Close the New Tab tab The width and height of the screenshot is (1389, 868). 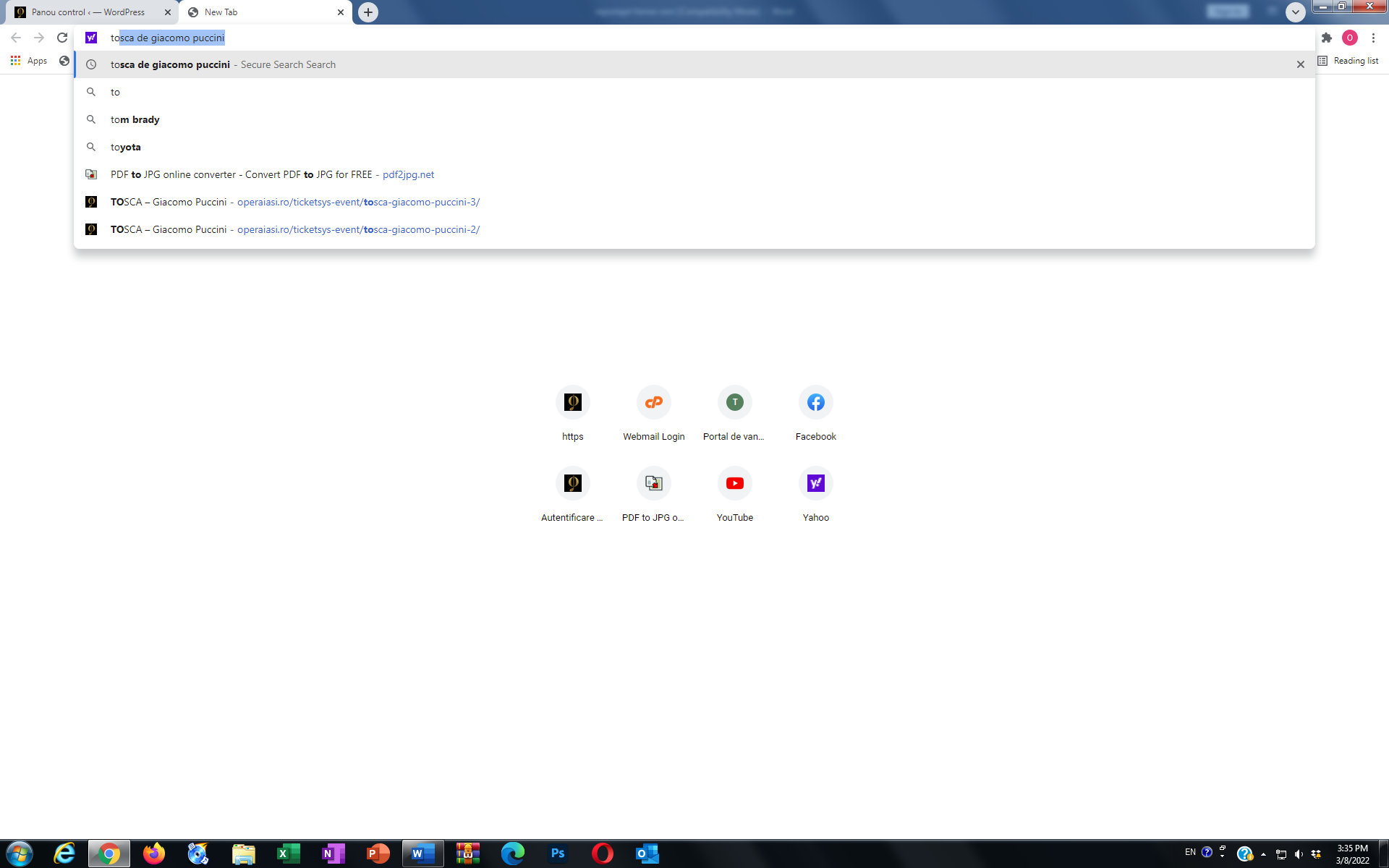pyautogui.click(x=341, y=12)
